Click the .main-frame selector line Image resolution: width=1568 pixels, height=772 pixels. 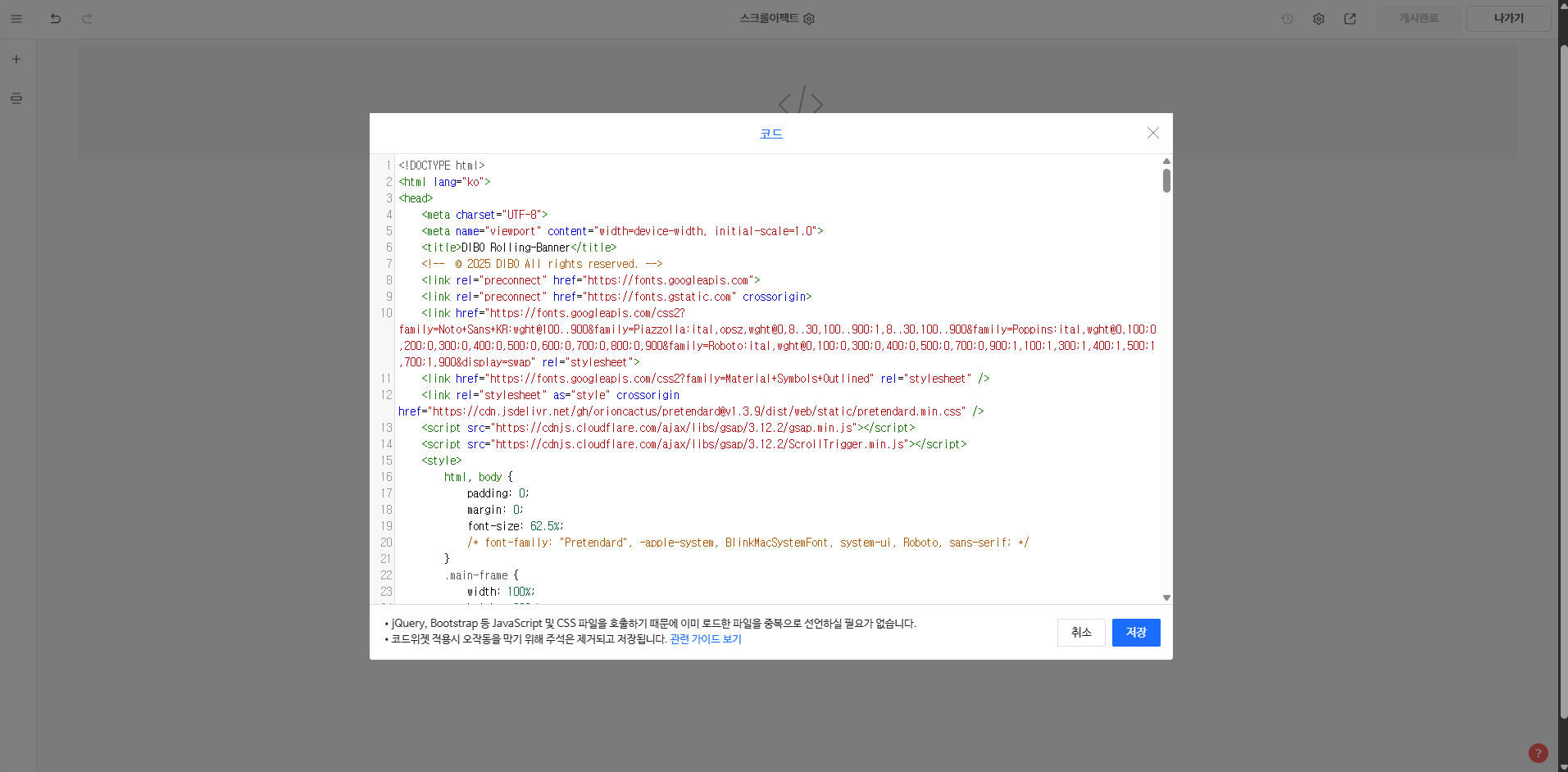click(x=482, y=575)
